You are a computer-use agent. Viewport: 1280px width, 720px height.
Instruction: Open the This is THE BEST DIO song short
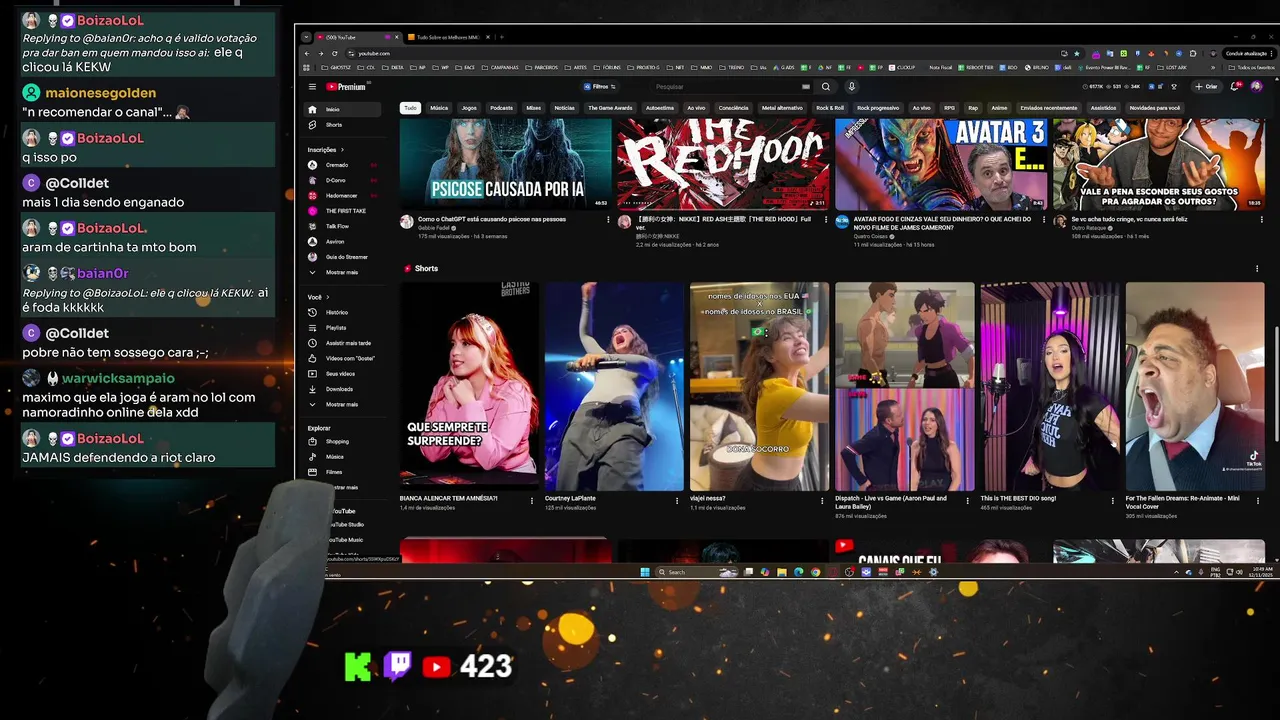[1050, 386]
